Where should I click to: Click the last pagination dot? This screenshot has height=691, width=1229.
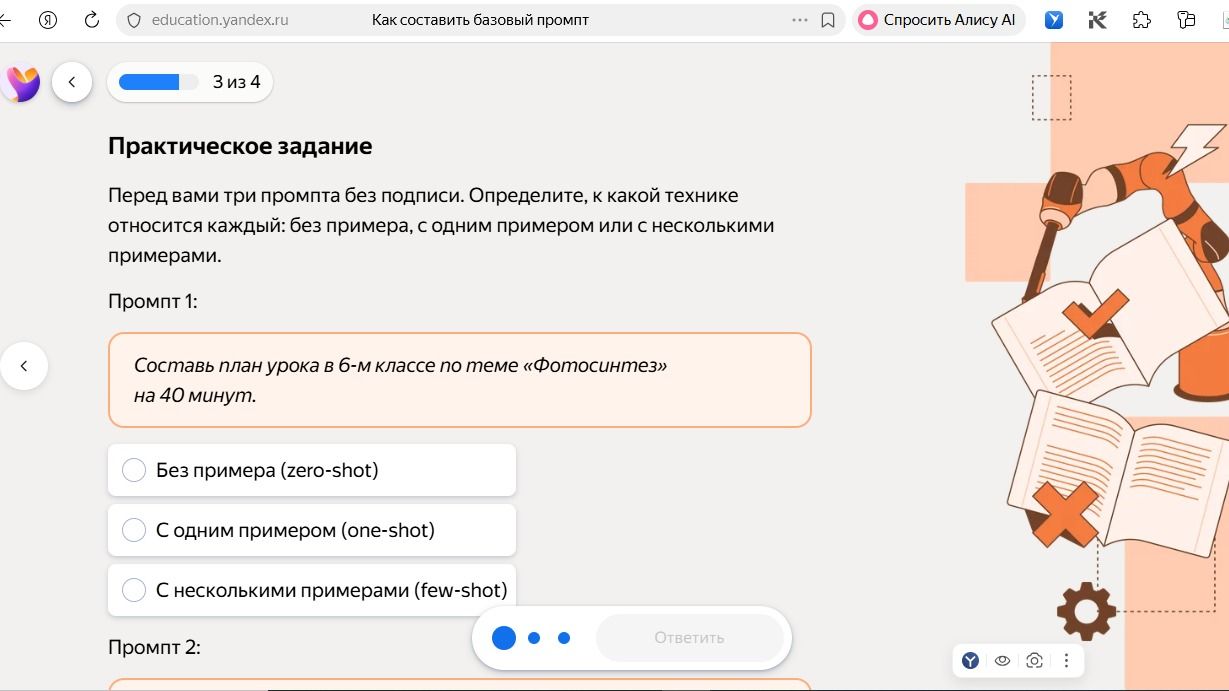click(x=564, y=638)
